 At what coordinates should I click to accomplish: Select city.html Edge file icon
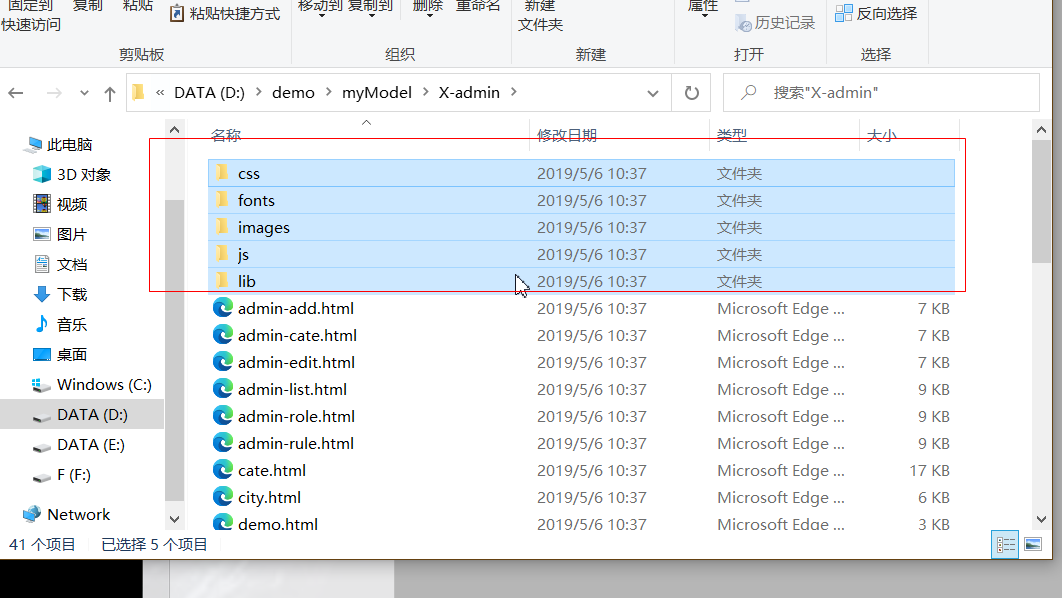tap(223, 497)
